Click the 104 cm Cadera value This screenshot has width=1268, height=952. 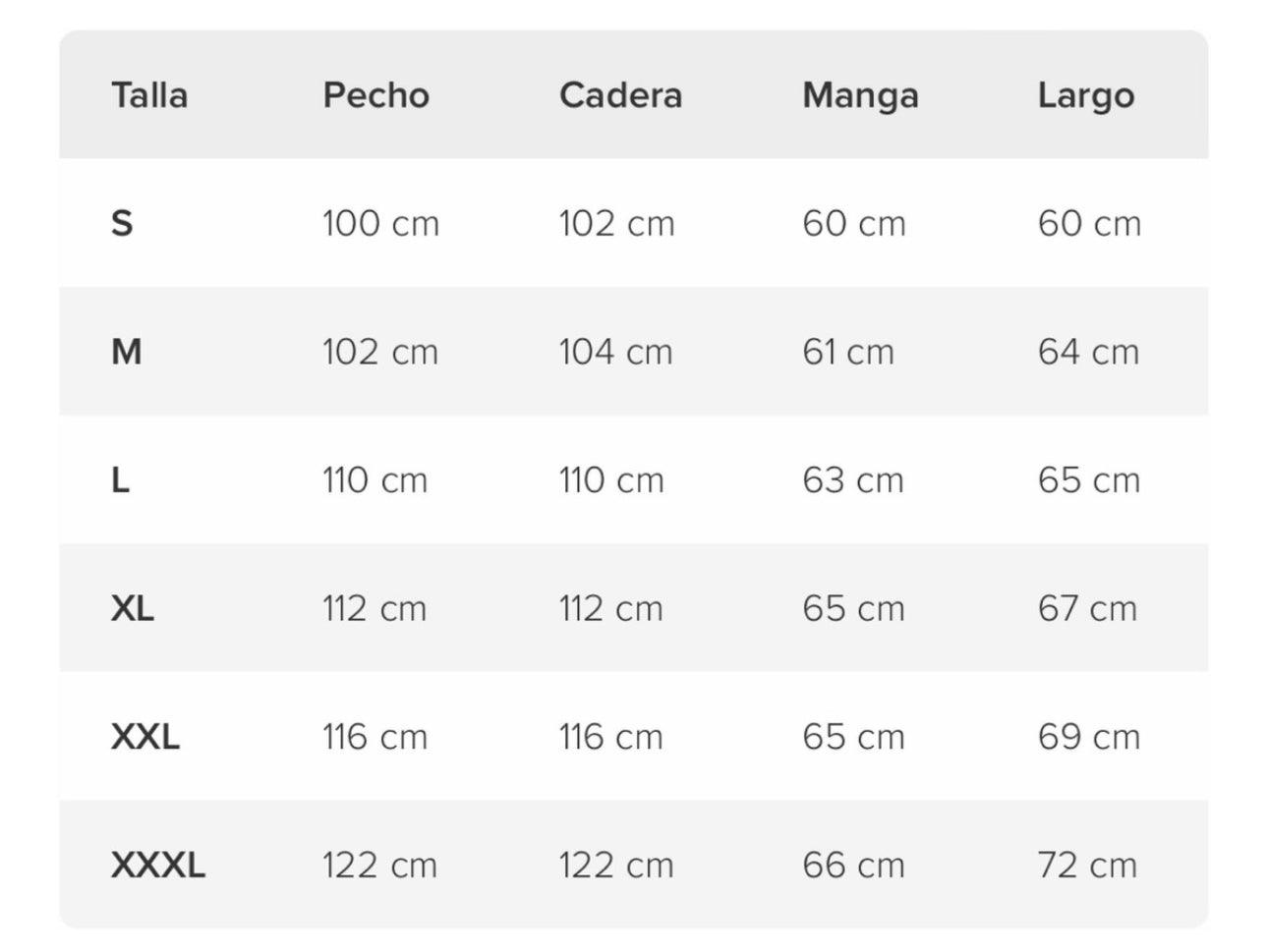[x=615, y=352]
